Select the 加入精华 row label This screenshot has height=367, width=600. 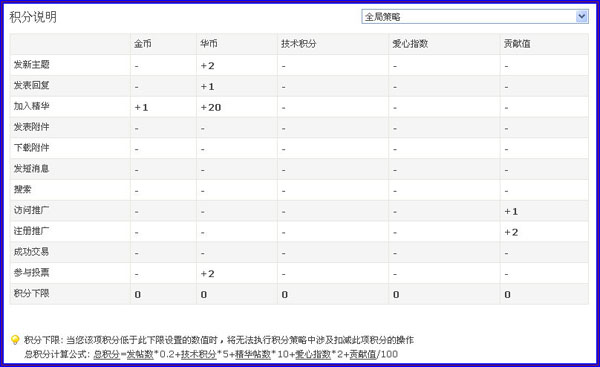[x=32, y=106]
